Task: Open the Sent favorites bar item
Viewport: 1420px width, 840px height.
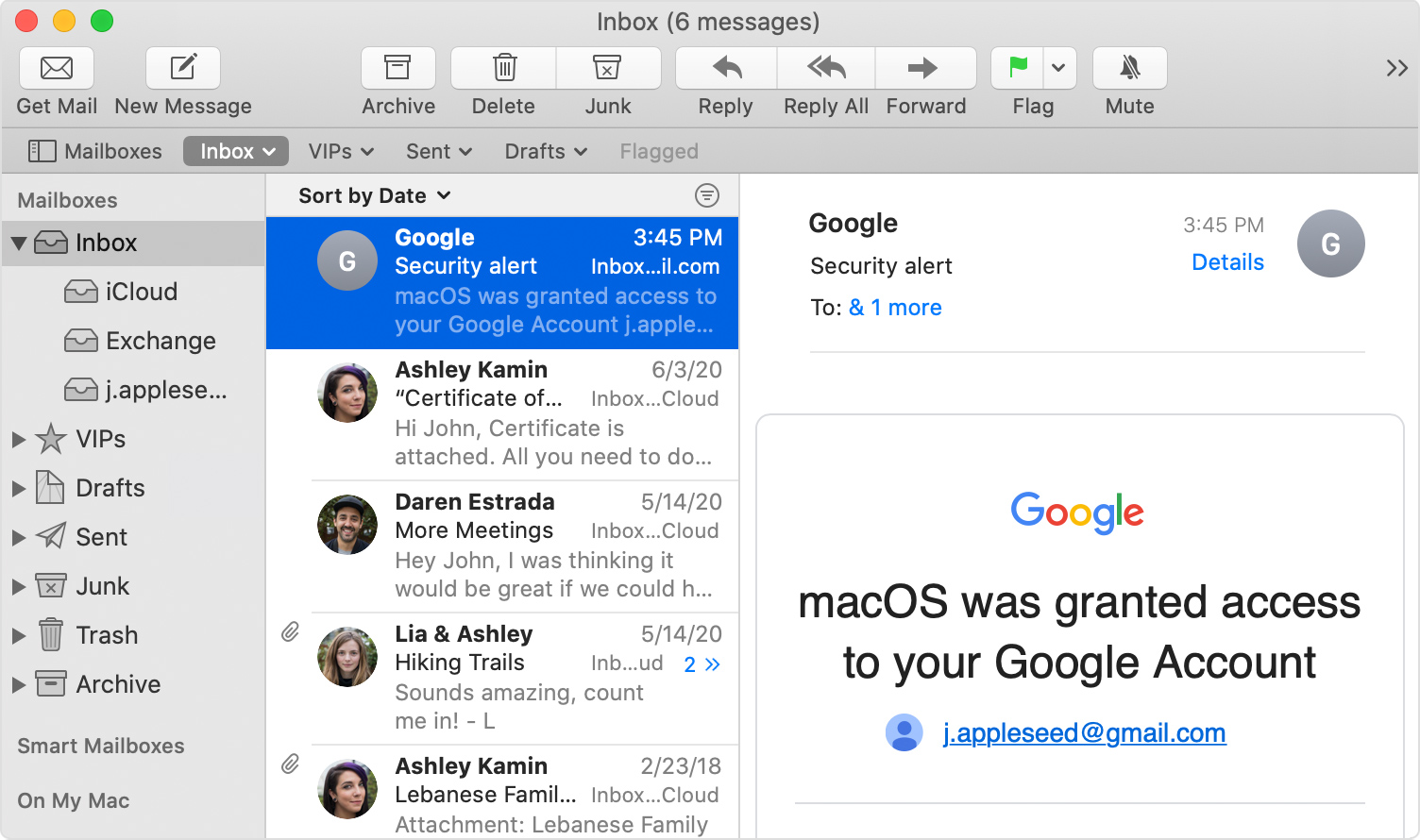Action: pyautogui.click(x=438, y=151)
